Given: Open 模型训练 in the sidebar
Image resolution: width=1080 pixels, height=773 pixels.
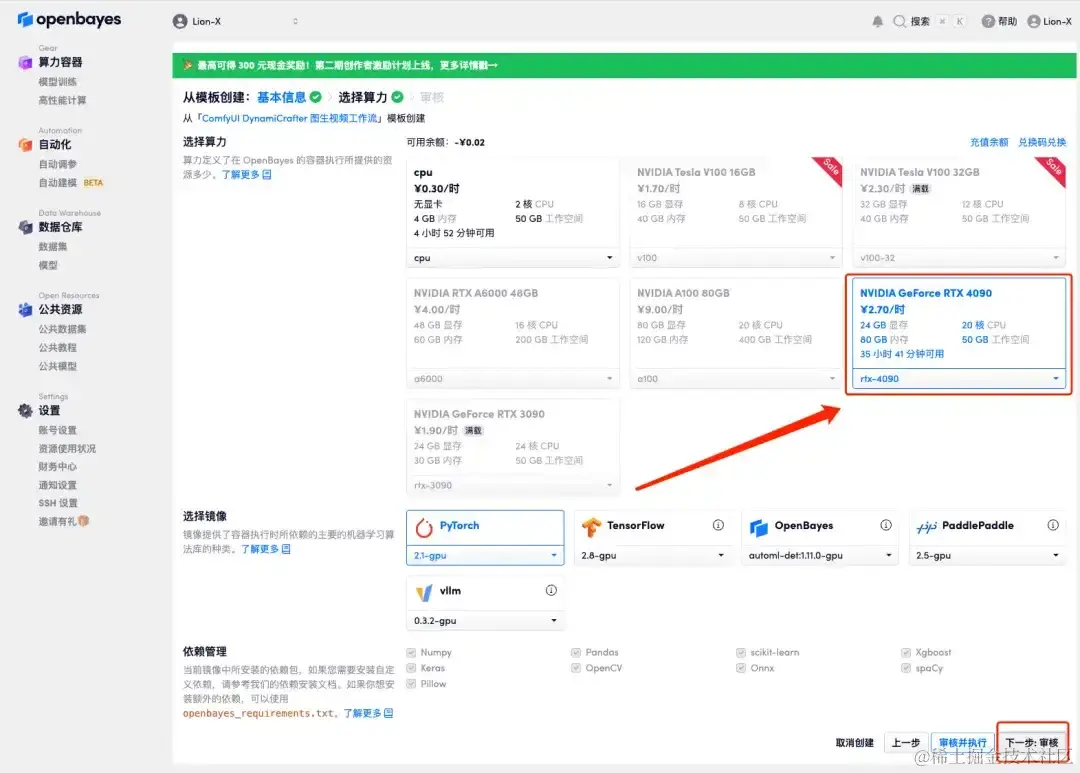Looking at the screenshot, I should point(58,82).
